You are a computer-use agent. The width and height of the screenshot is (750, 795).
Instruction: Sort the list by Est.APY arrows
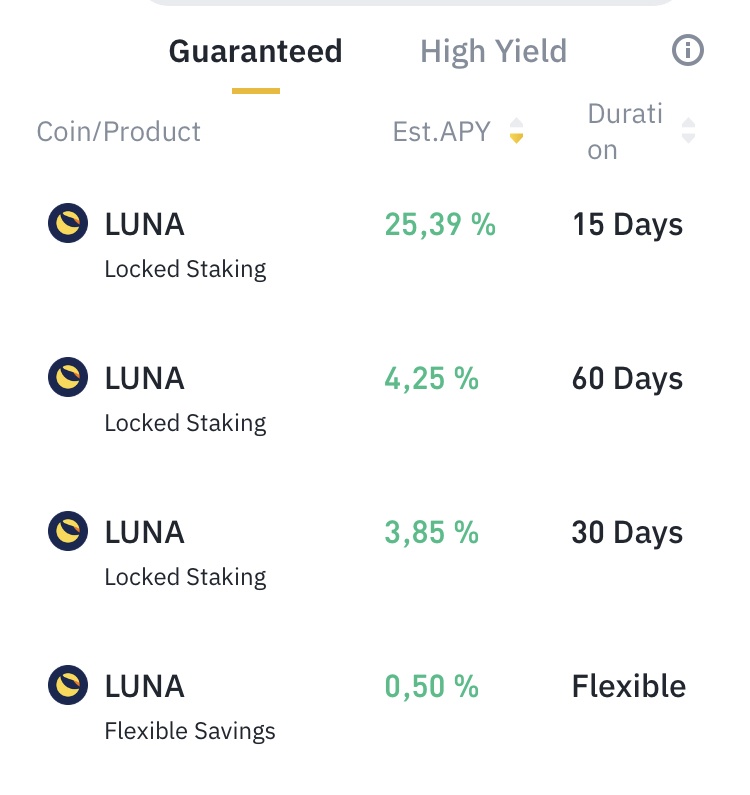pos(516,131)
